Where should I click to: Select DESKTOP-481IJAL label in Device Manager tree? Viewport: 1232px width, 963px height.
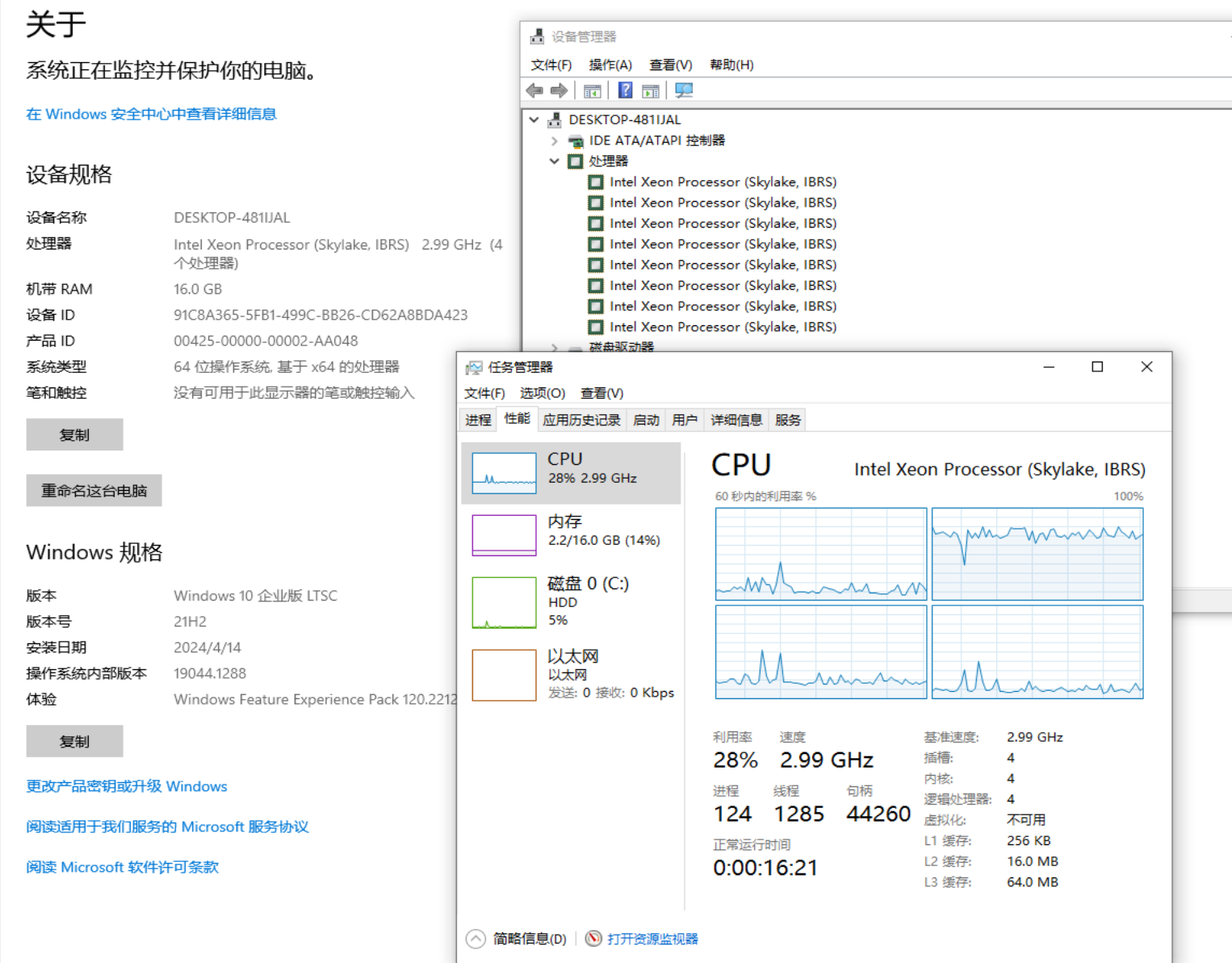click(x=625, y=119)
